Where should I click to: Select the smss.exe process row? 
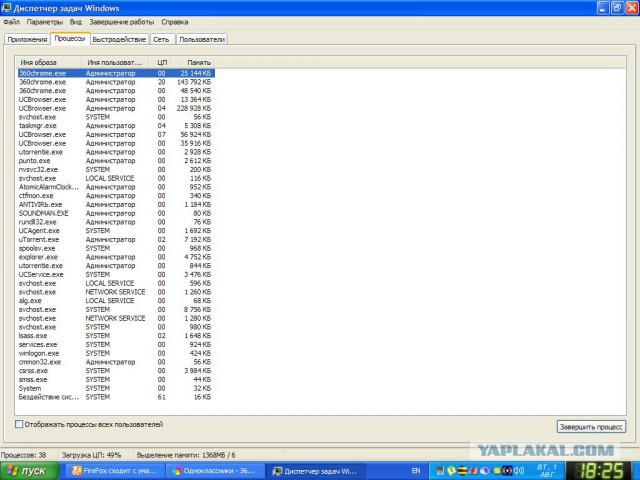coord(116,380)
